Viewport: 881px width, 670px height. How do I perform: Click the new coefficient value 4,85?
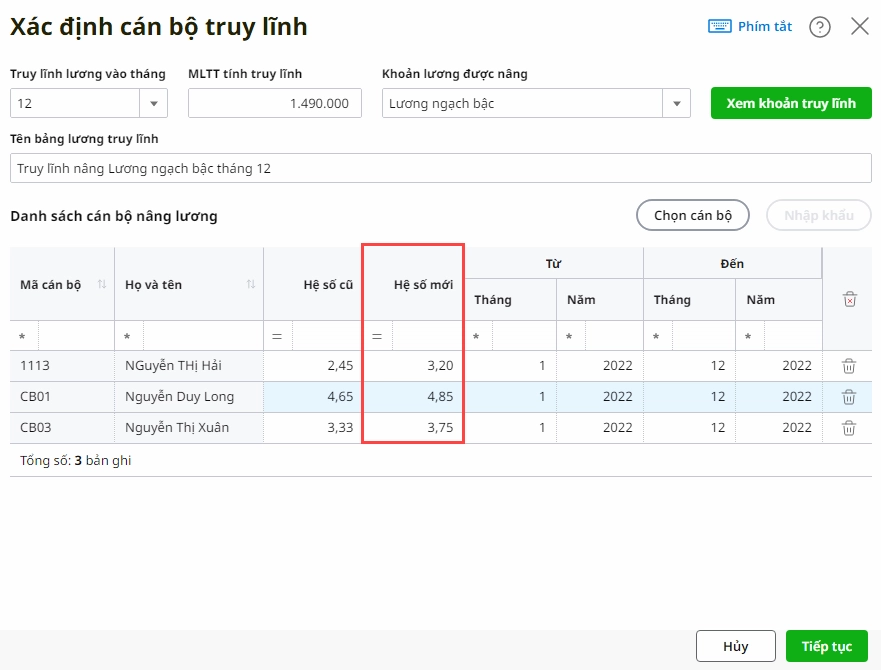tap(440, 396)
